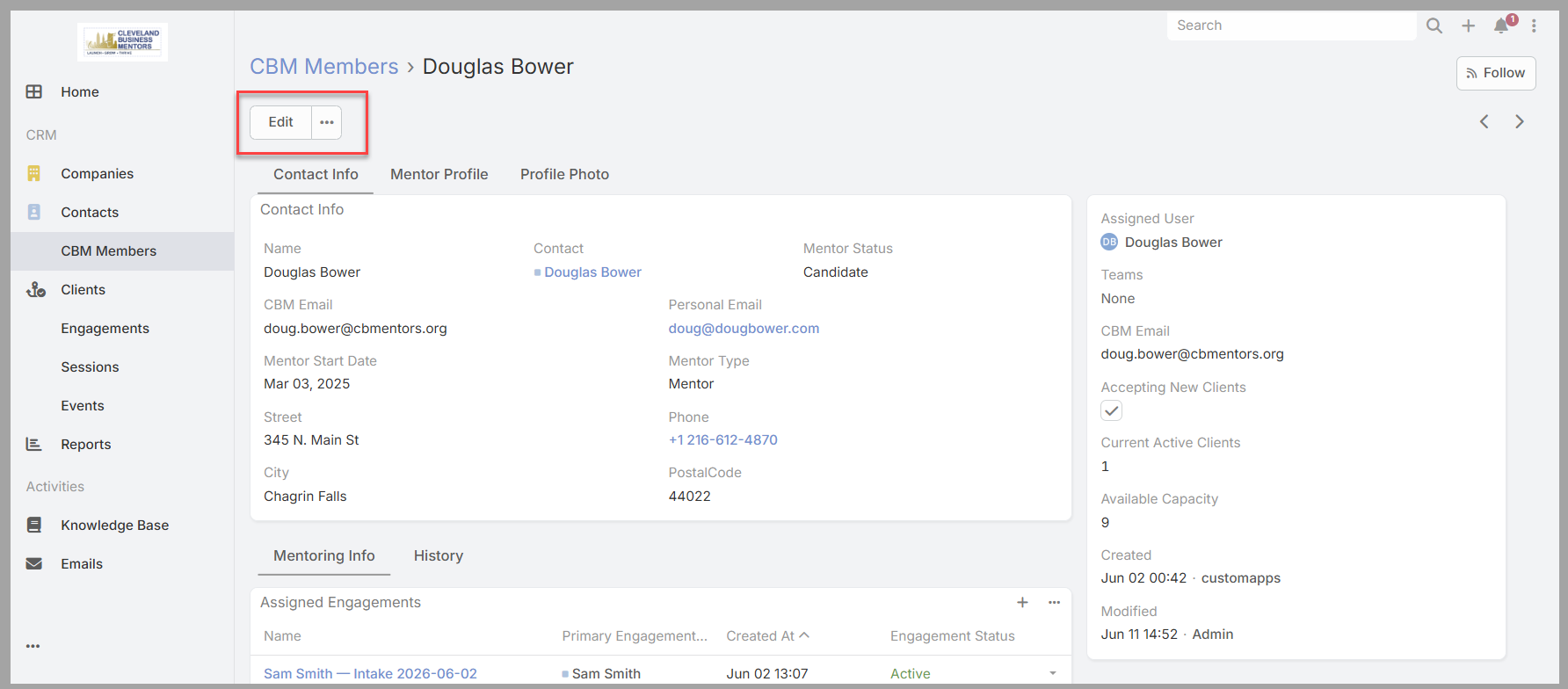Open Events in sidebar

click(122, 406)
